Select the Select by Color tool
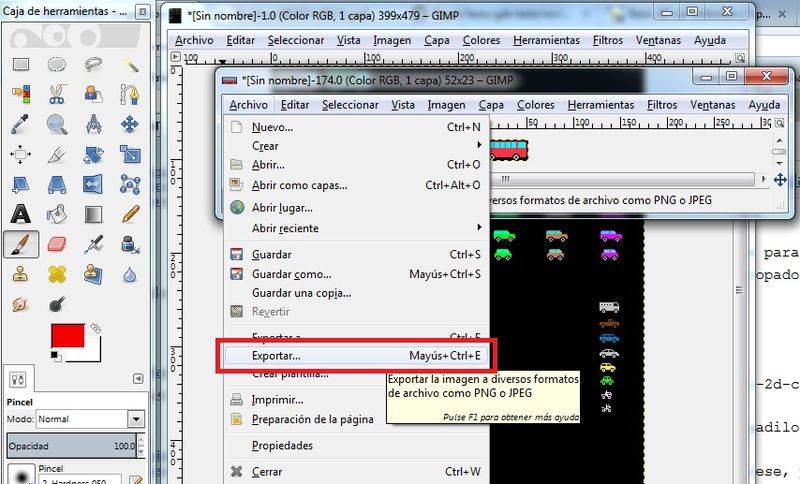Image resolution: width=800 pixels, height=484 pixels. point(21,94)
